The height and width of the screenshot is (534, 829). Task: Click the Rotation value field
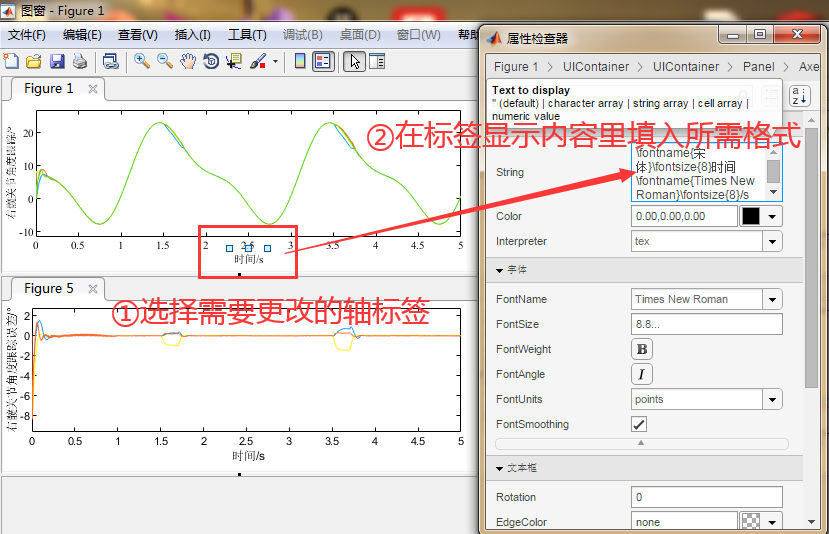706,498
